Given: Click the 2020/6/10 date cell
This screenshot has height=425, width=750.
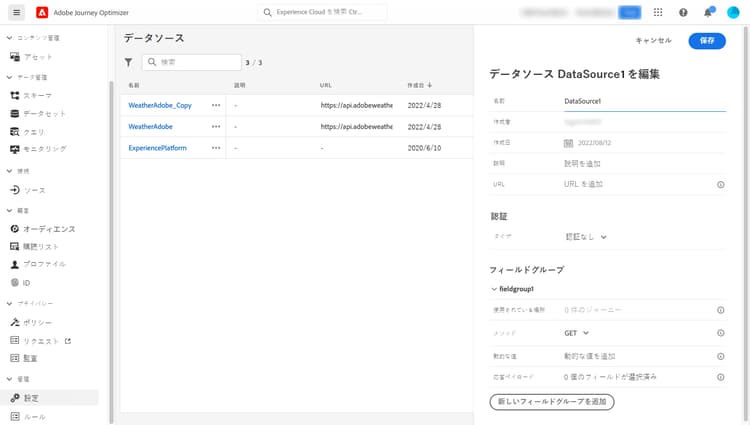Looking at the screenshot, I should 424,148.
